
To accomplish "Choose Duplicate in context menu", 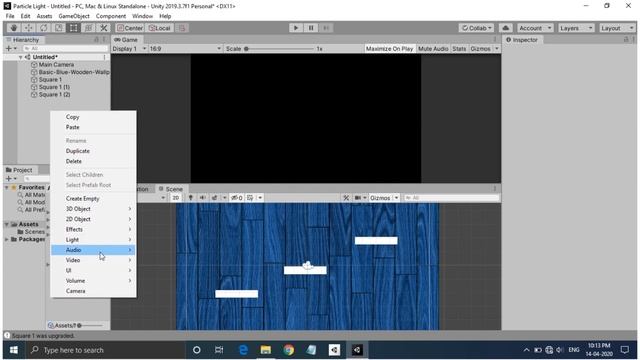I will [93, 151].
